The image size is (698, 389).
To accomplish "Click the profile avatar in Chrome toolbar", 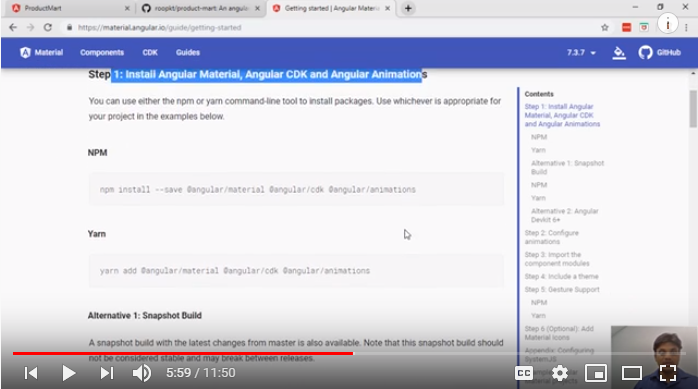I will pyautogui.click(x=667, y=24).
